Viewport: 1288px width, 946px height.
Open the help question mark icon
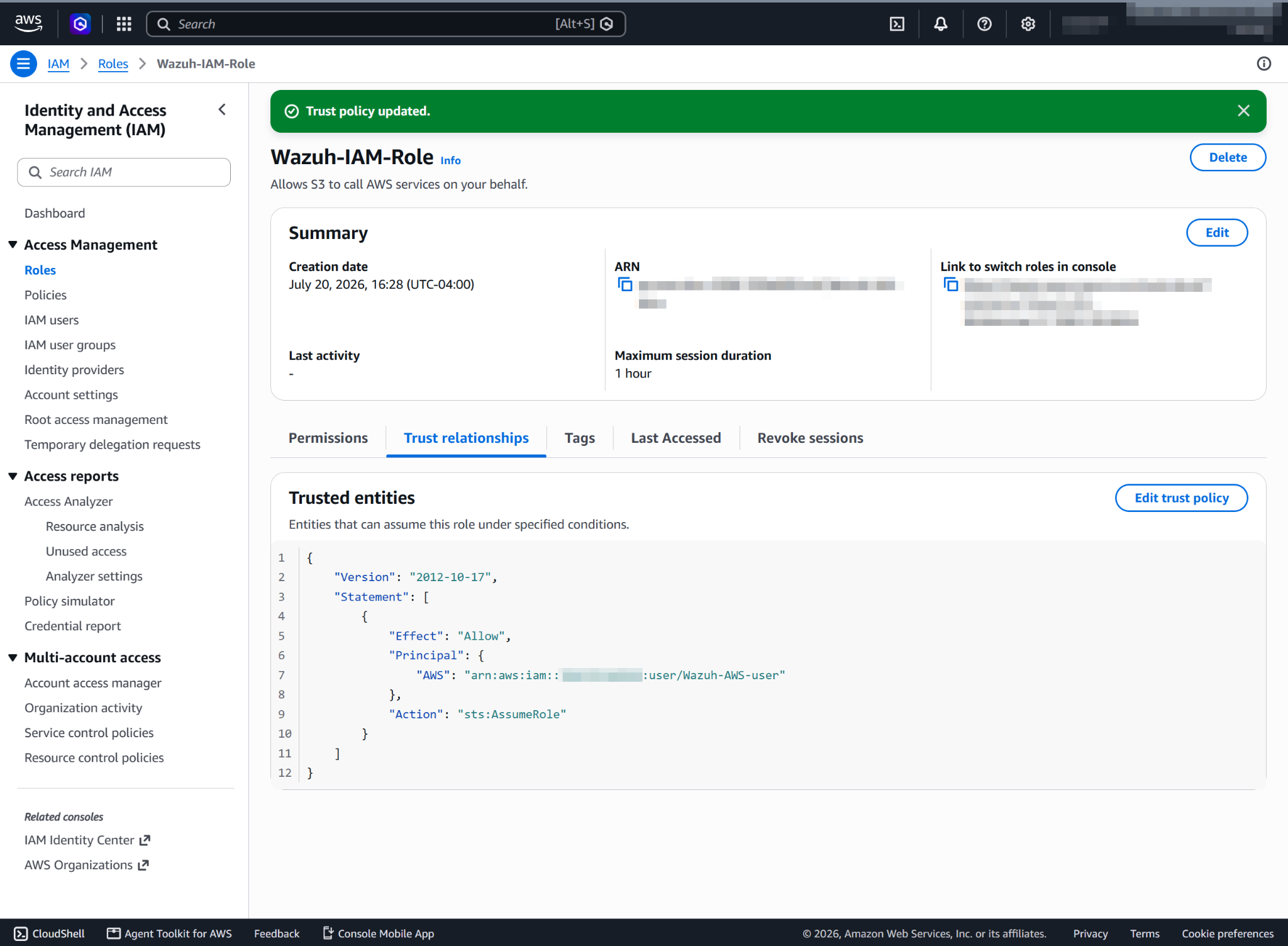pos(984,24)
